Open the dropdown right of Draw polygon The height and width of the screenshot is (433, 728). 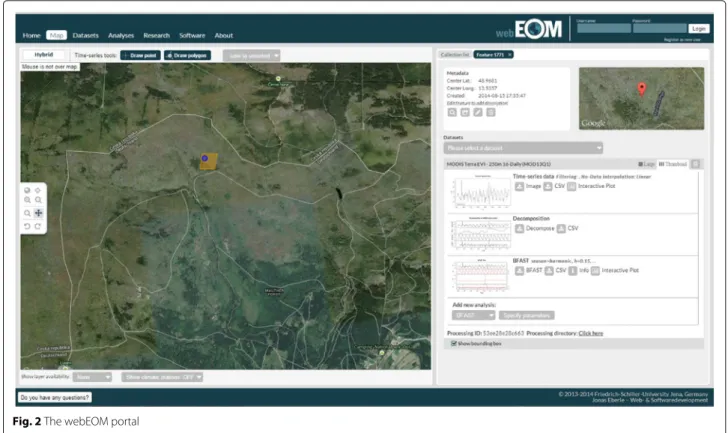251,56
